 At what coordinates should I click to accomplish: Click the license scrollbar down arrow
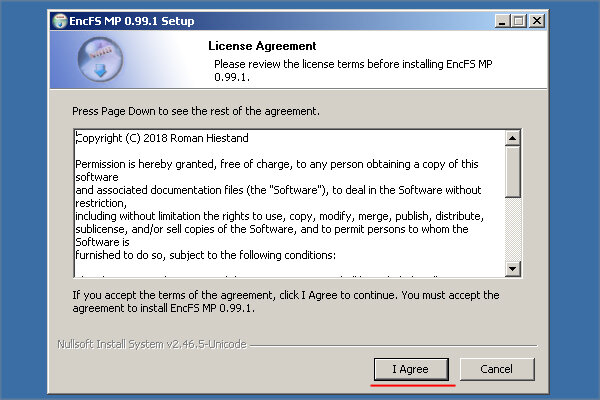tap(512, 269)
